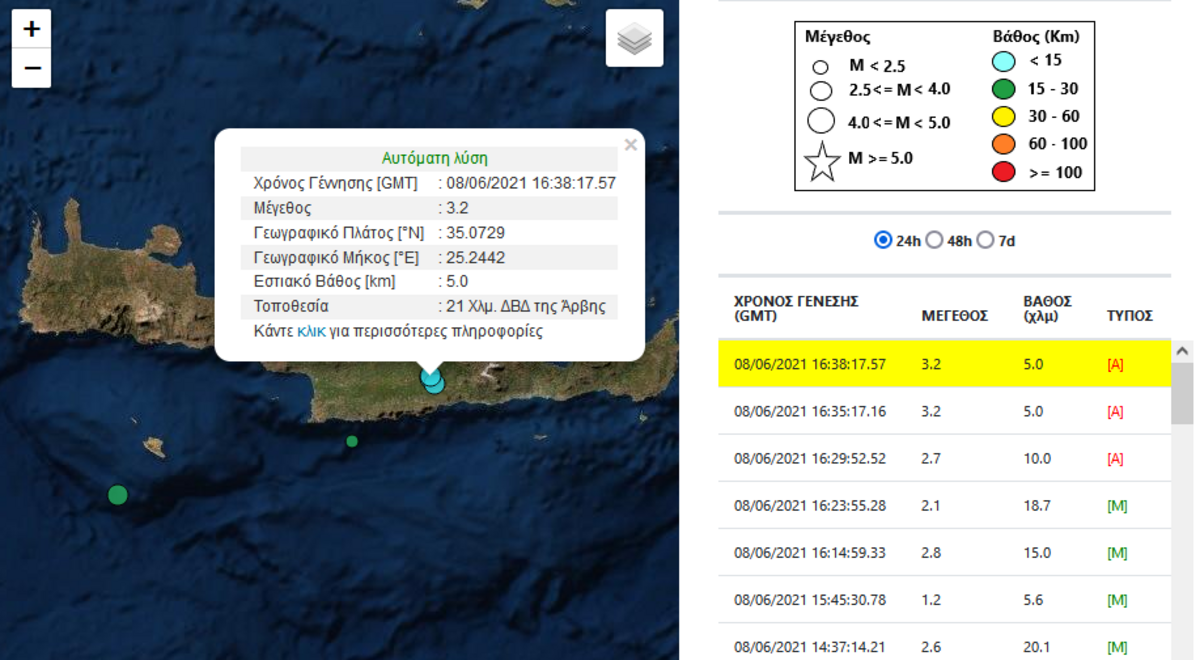1200x660 pixels.
Task: Close the earthquake info popup
Action: [630, 145]
